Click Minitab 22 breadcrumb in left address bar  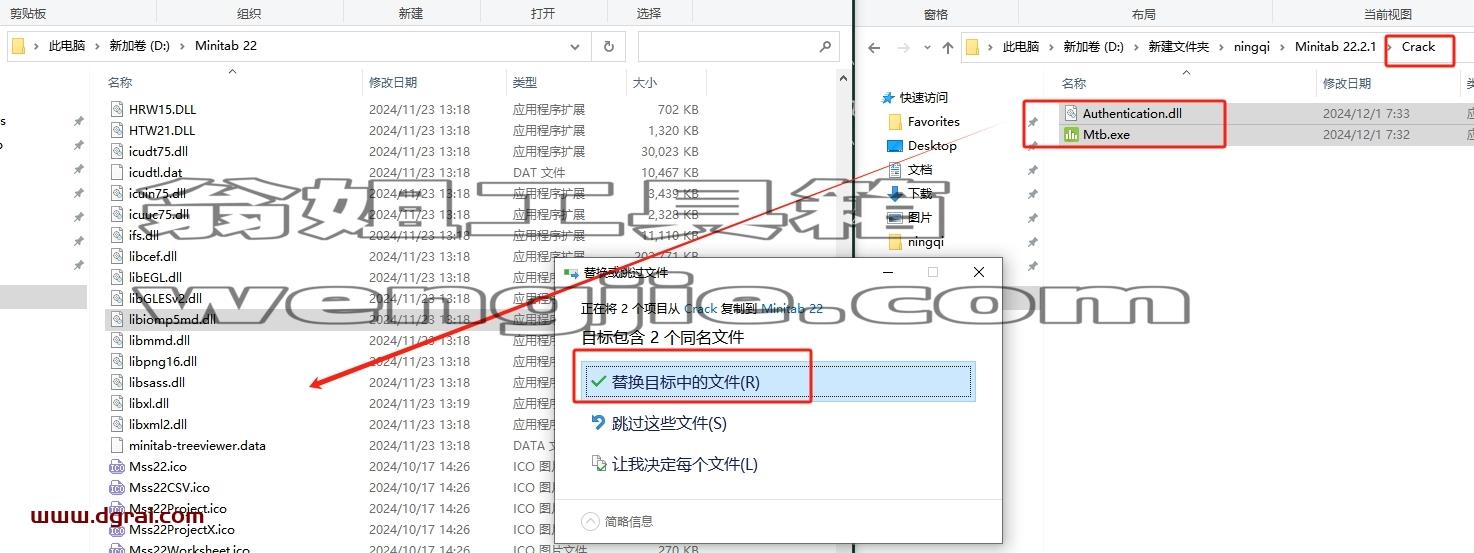point(226,46)
